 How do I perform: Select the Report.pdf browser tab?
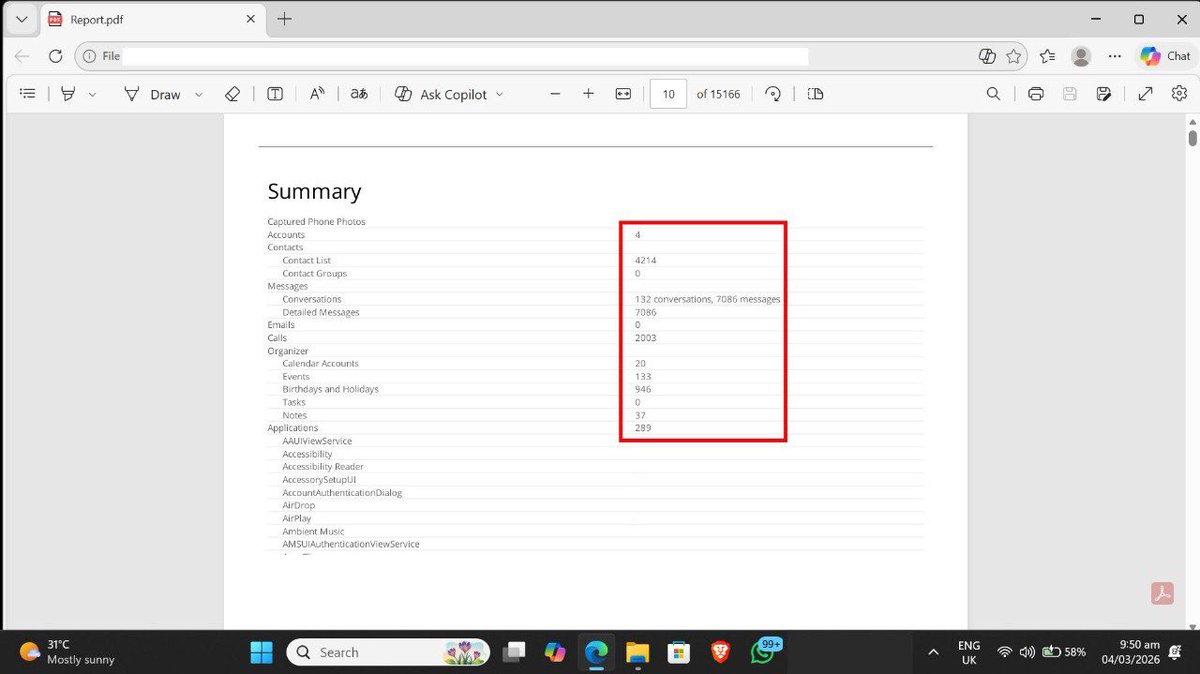coord(154,19)
